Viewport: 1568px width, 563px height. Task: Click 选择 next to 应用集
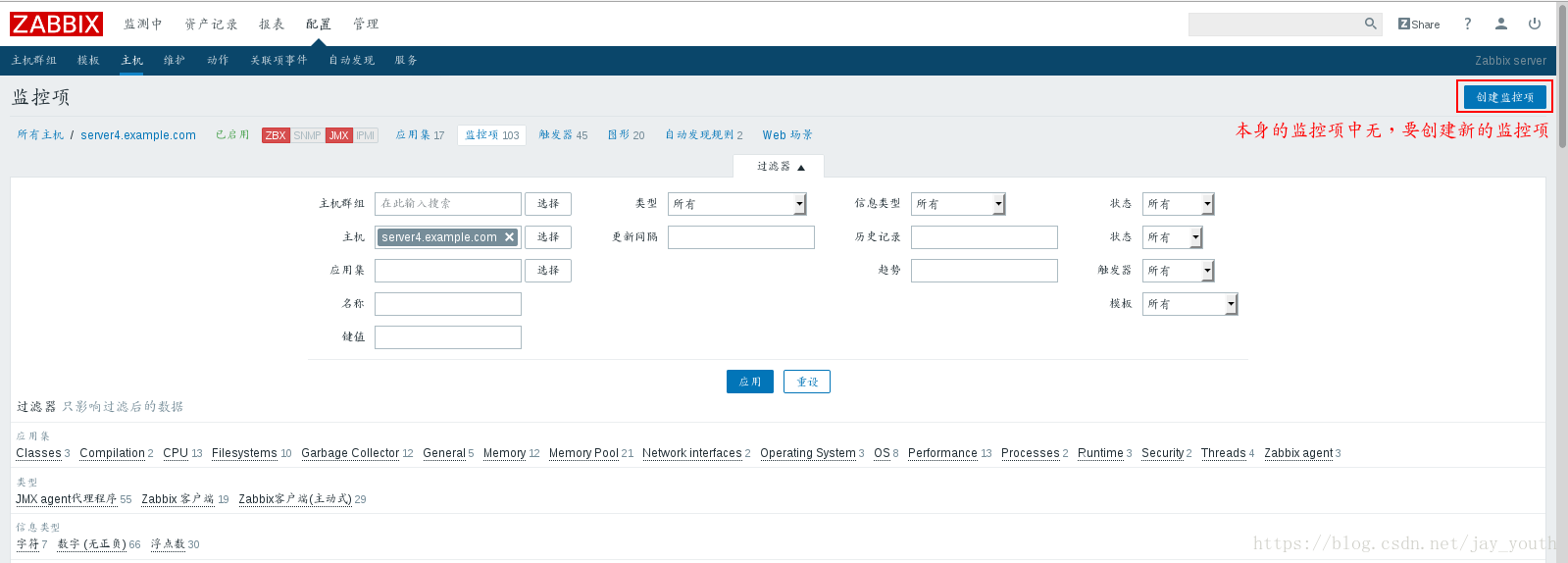pyautogui.click(x=548, y=271)
